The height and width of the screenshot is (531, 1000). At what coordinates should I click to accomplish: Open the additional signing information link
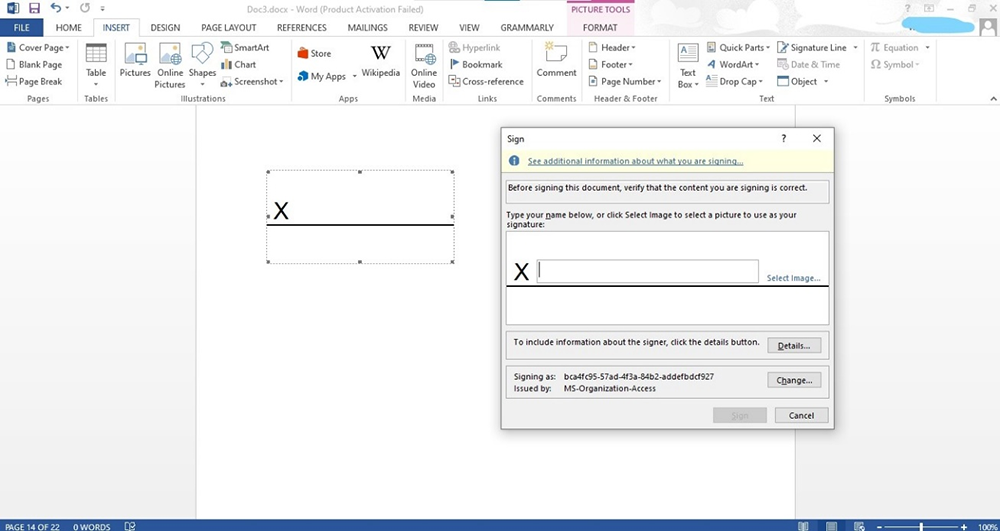635,161
